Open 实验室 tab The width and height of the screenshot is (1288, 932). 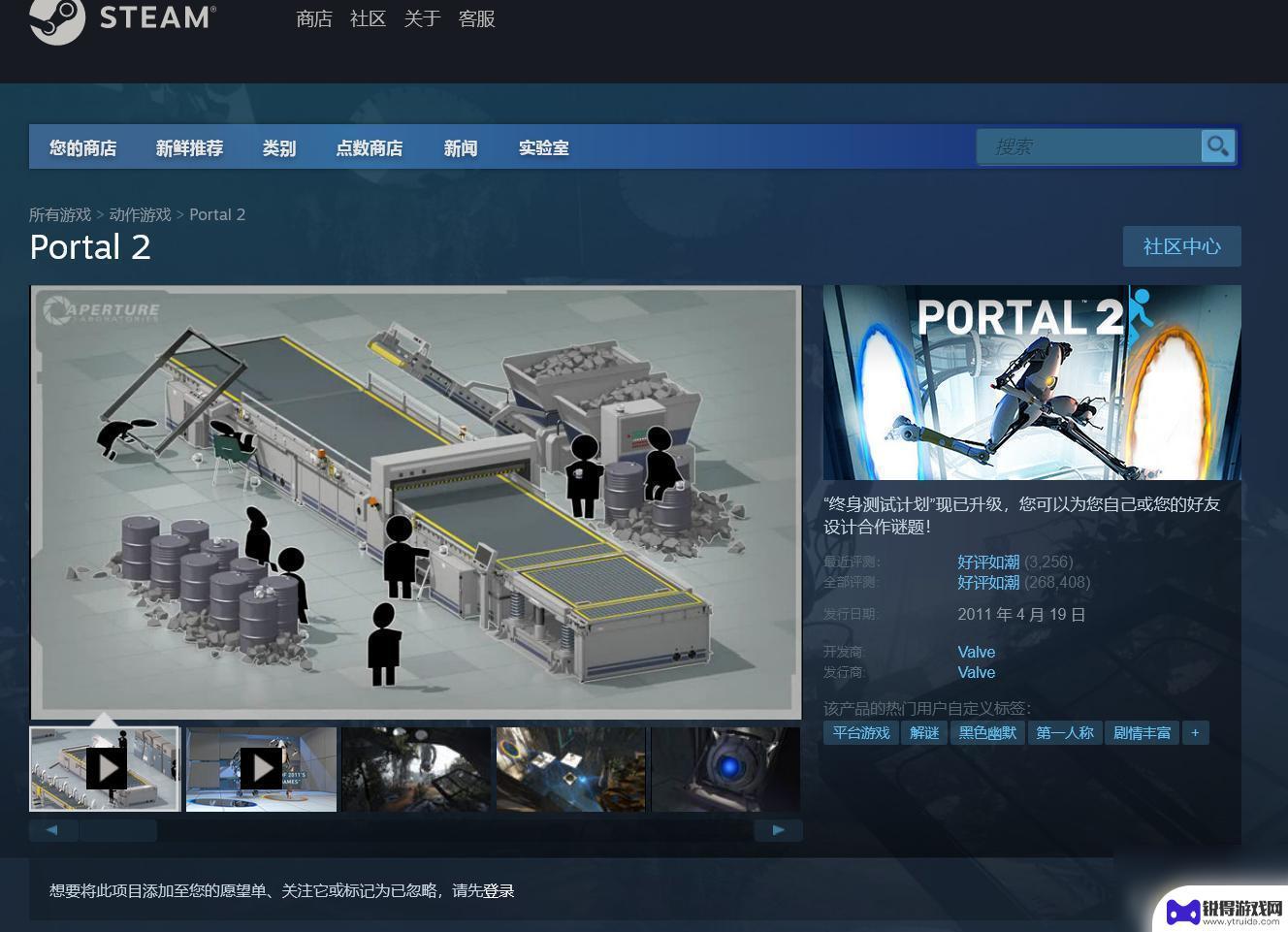pos(543,147)
